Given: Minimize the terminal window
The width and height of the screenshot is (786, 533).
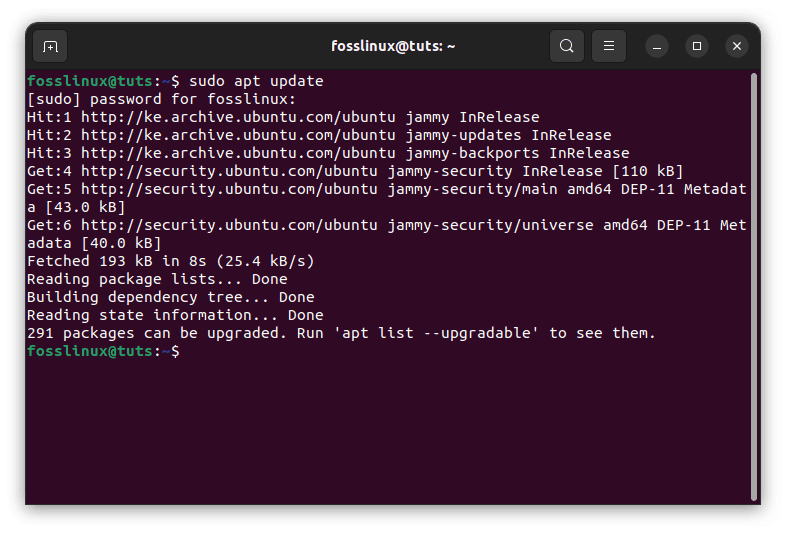Looking at the screenshot, I should pos(657,47).
